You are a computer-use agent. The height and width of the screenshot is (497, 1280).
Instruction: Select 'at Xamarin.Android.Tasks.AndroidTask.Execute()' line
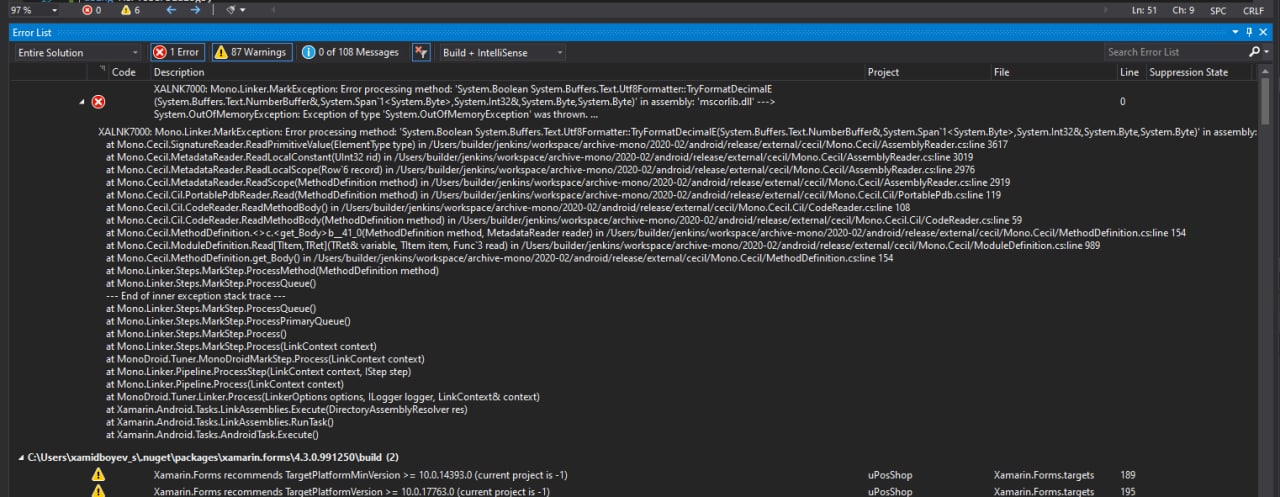pyautogui.click(x=212, y=434)
